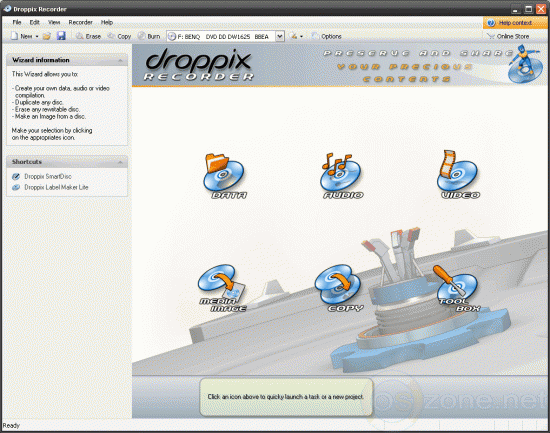Viewport: 550px width, 433px height.
Task: Click 'Erase any rewritable disc' text
Action: pyautogui.click(x=47, y=109)
